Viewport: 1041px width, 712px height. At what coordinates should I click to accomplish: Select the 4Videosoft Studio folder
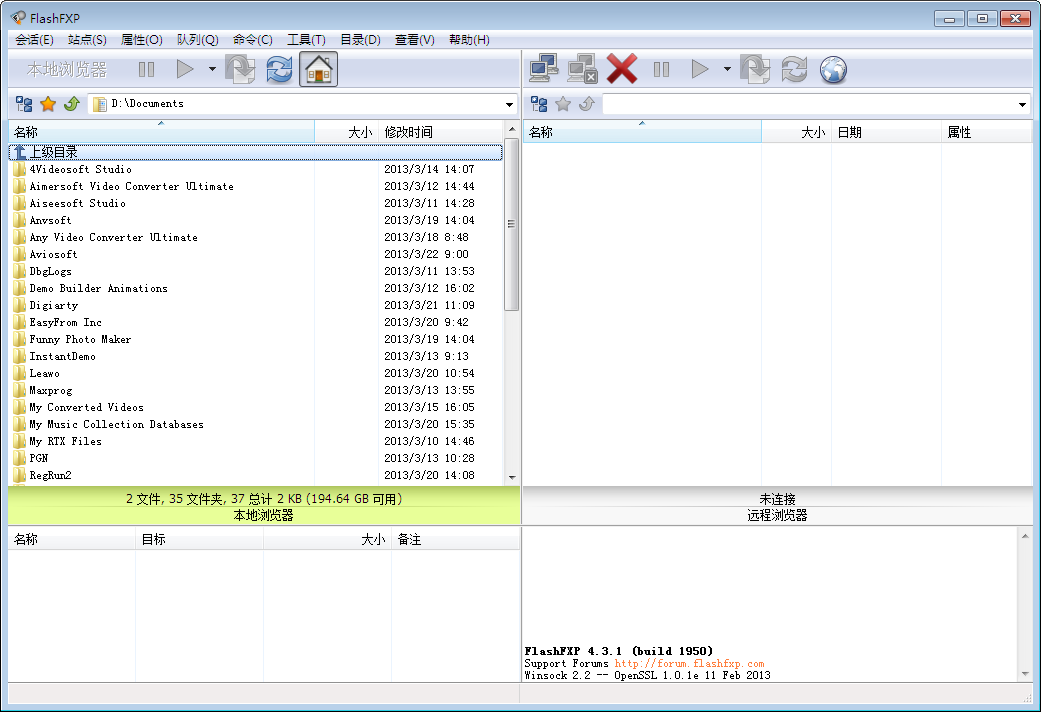pyautogui.click(x=256, y=169)
